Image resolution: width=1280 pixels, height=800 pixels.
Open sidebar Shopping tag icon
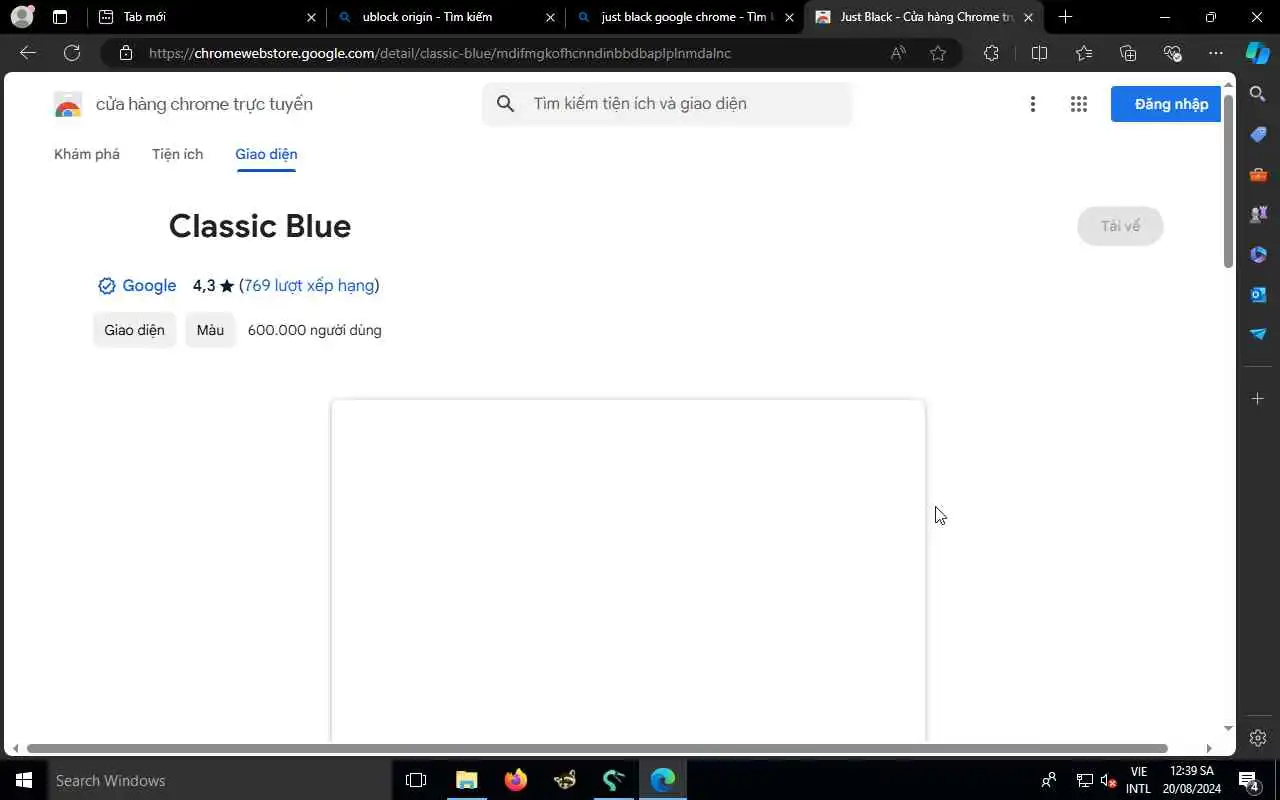point(1258,134)
